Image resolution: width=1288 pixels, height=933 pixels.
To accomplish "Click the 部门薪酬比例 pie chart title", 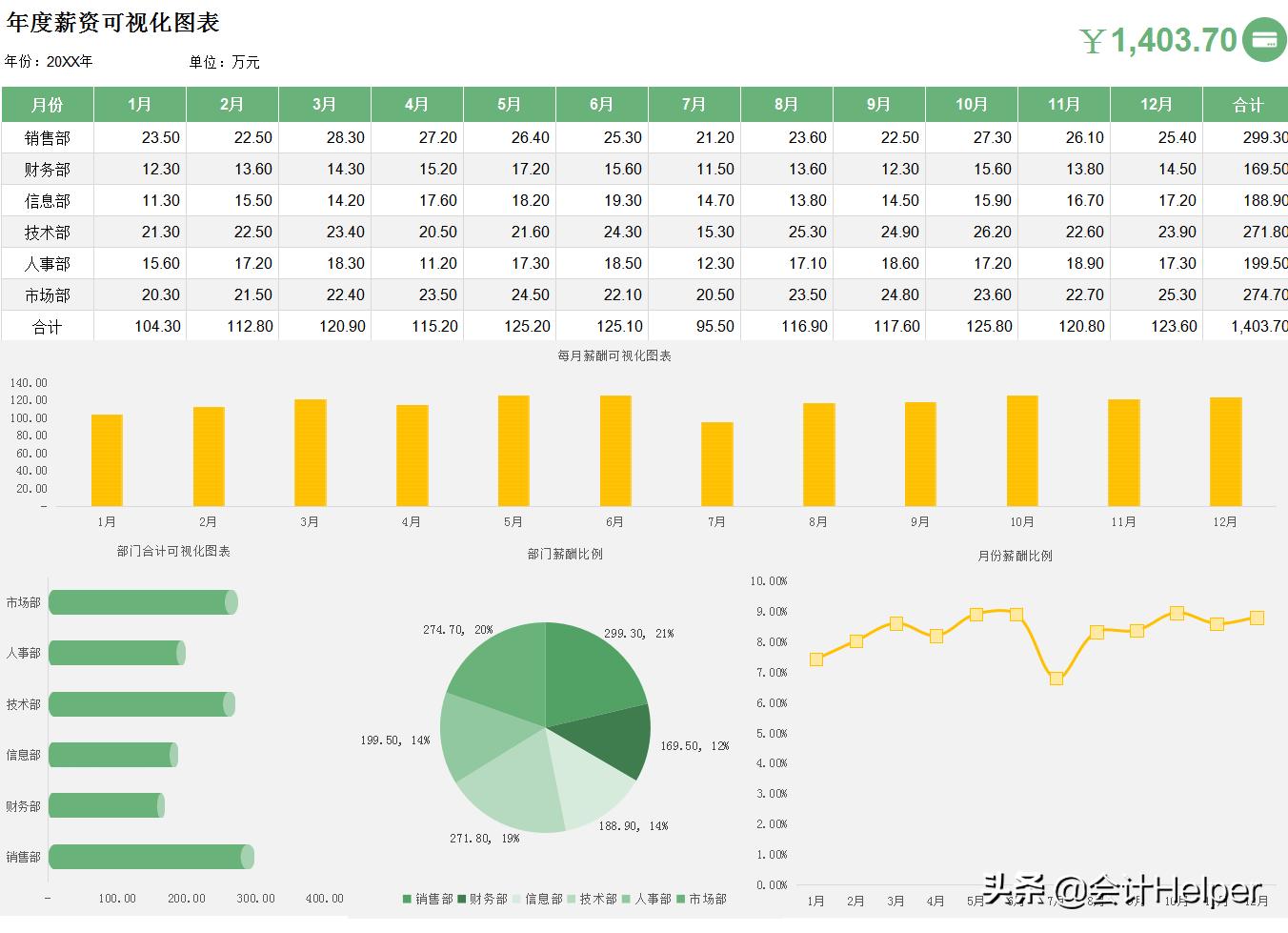I will tap(565, 553).
